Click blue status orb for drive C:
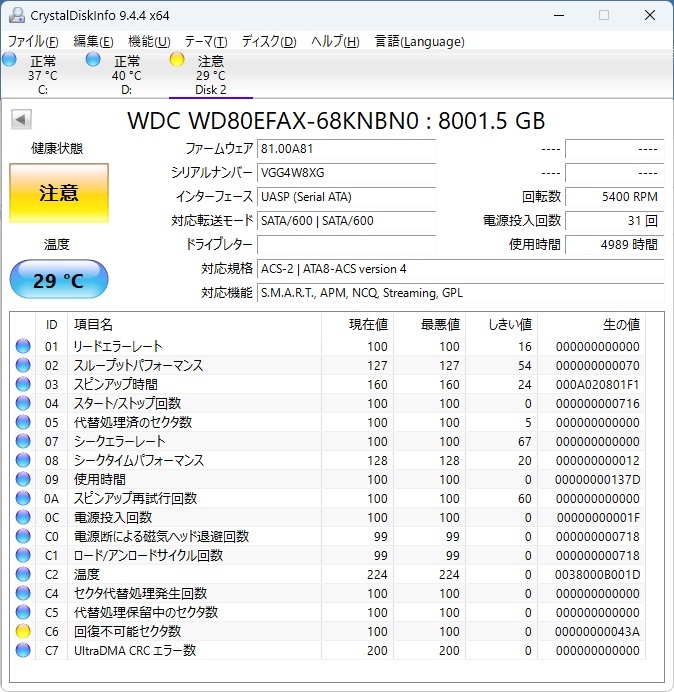 point(9,60)
